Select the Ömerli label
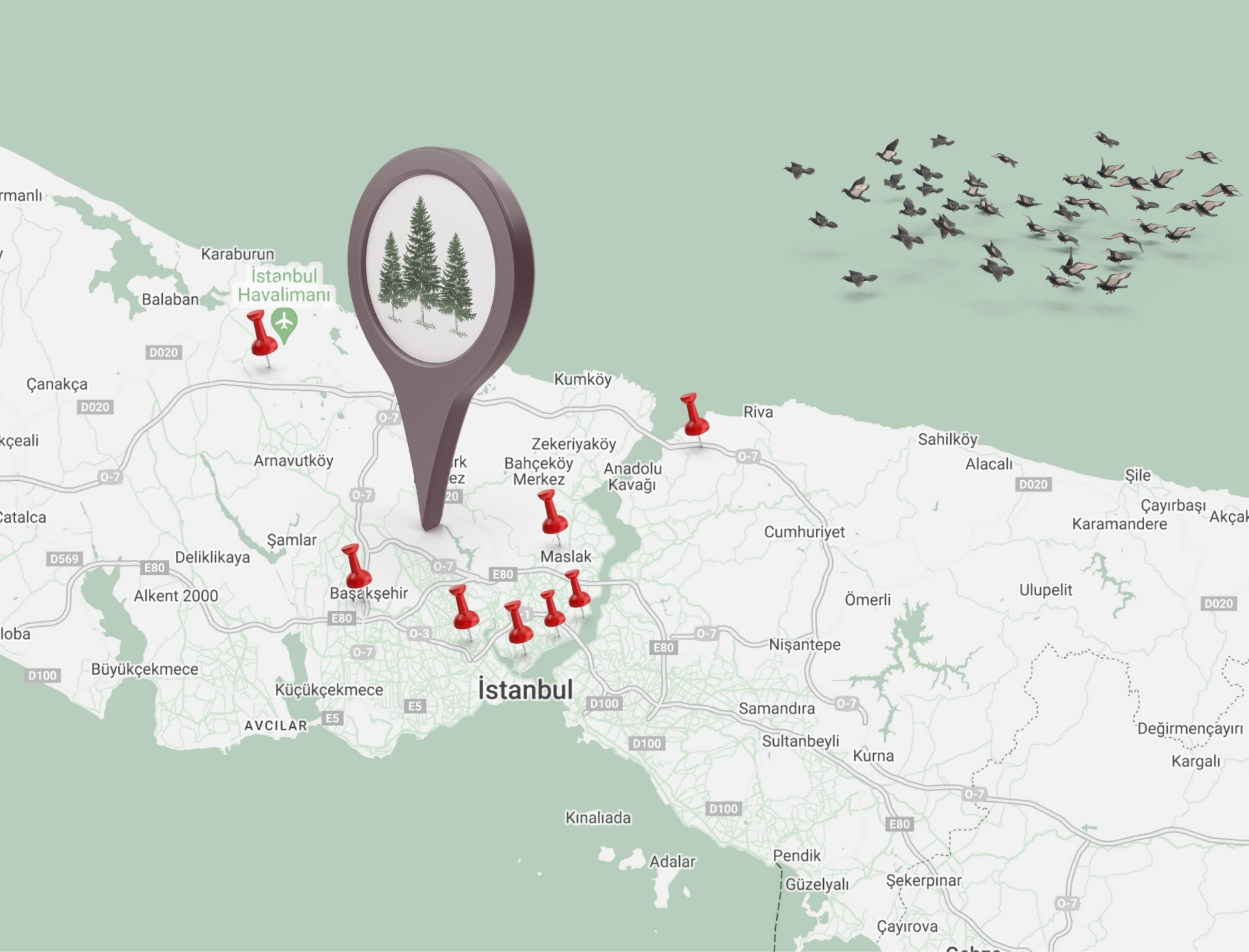Image resolution: width=1249 pixels, height=952 pixels. (x=867, y=600)
